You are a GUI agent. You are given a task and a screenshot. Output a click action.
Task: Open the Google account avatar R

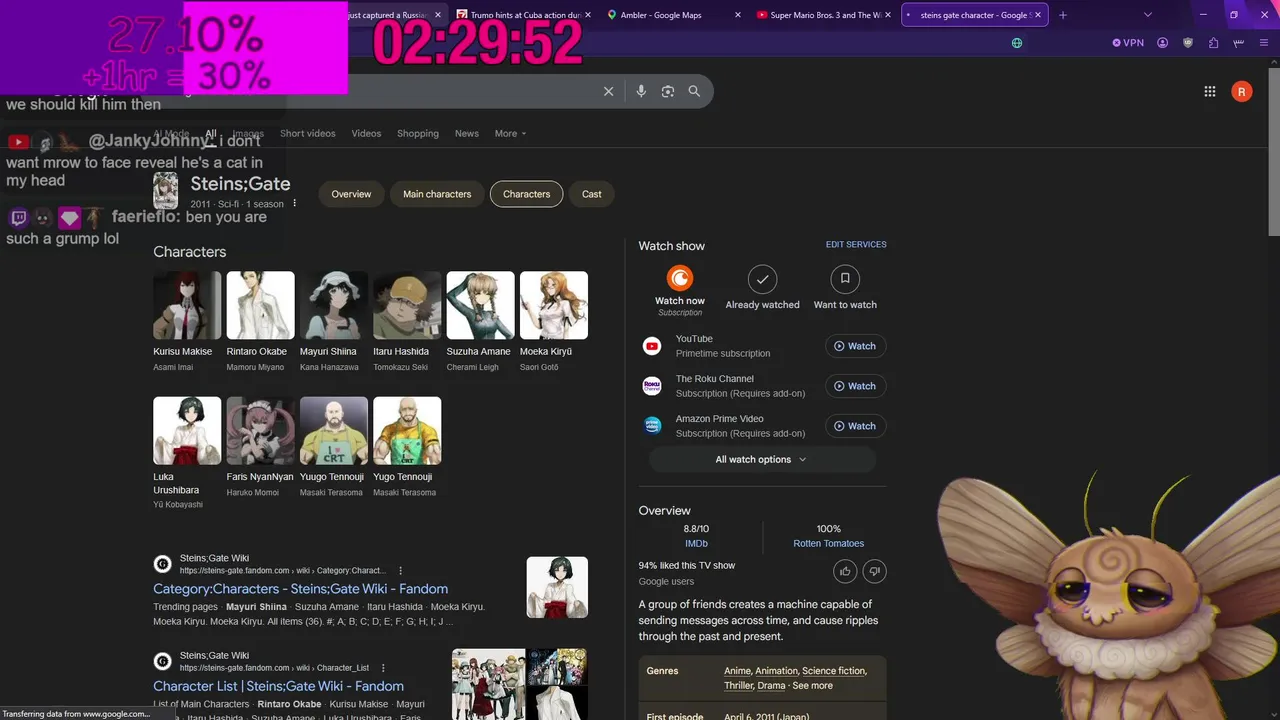click(1241, 92)
